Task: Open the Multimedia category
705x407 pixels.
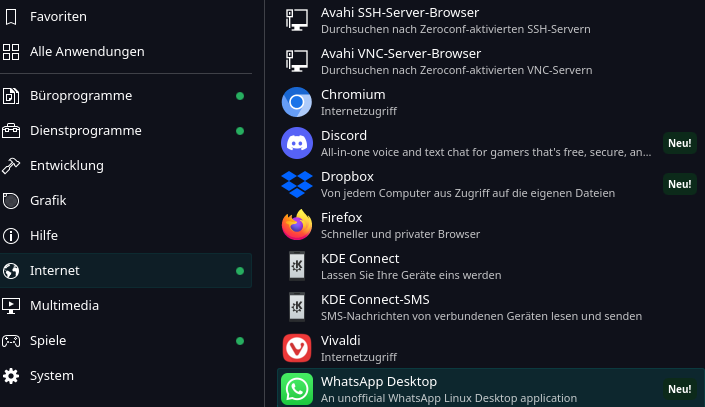Action: [66, 306]
